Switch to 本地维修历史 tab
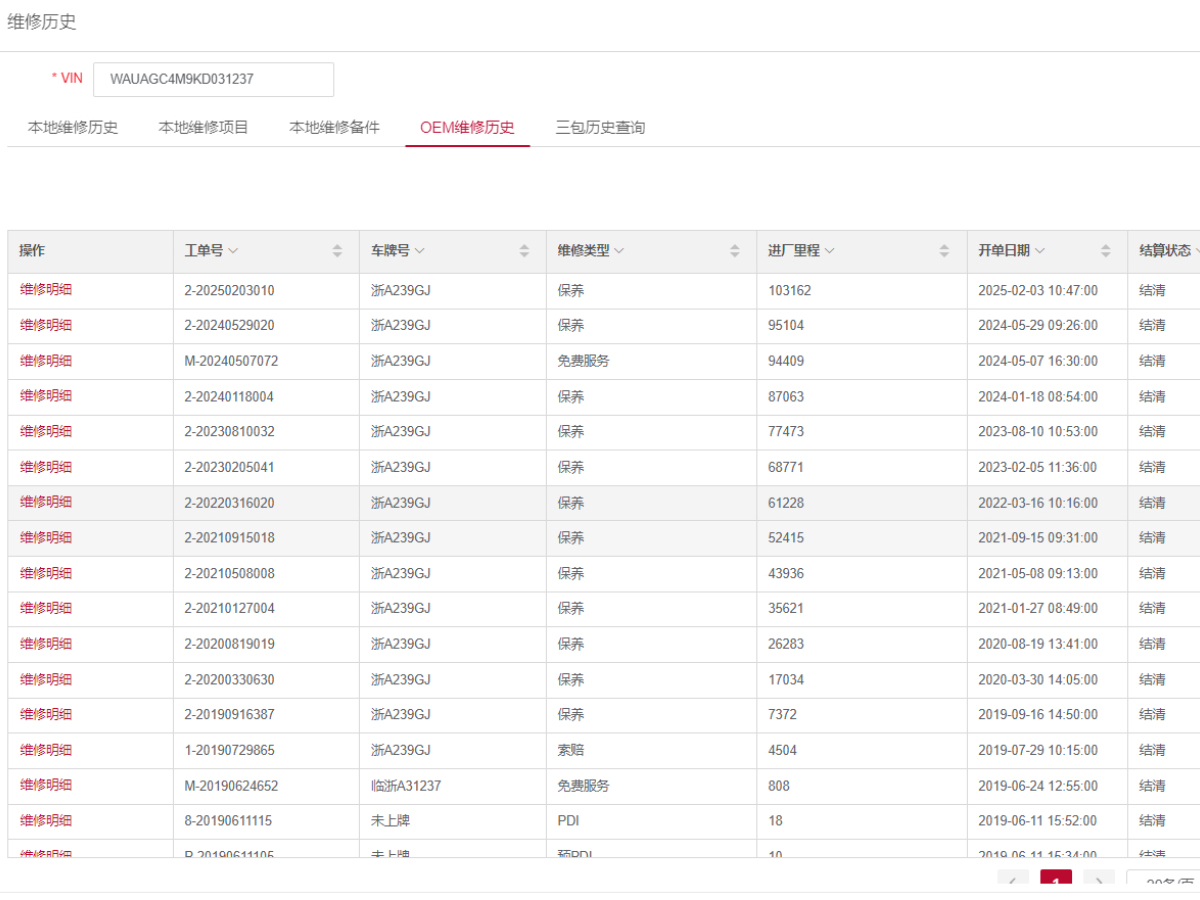 click(73, 127)
